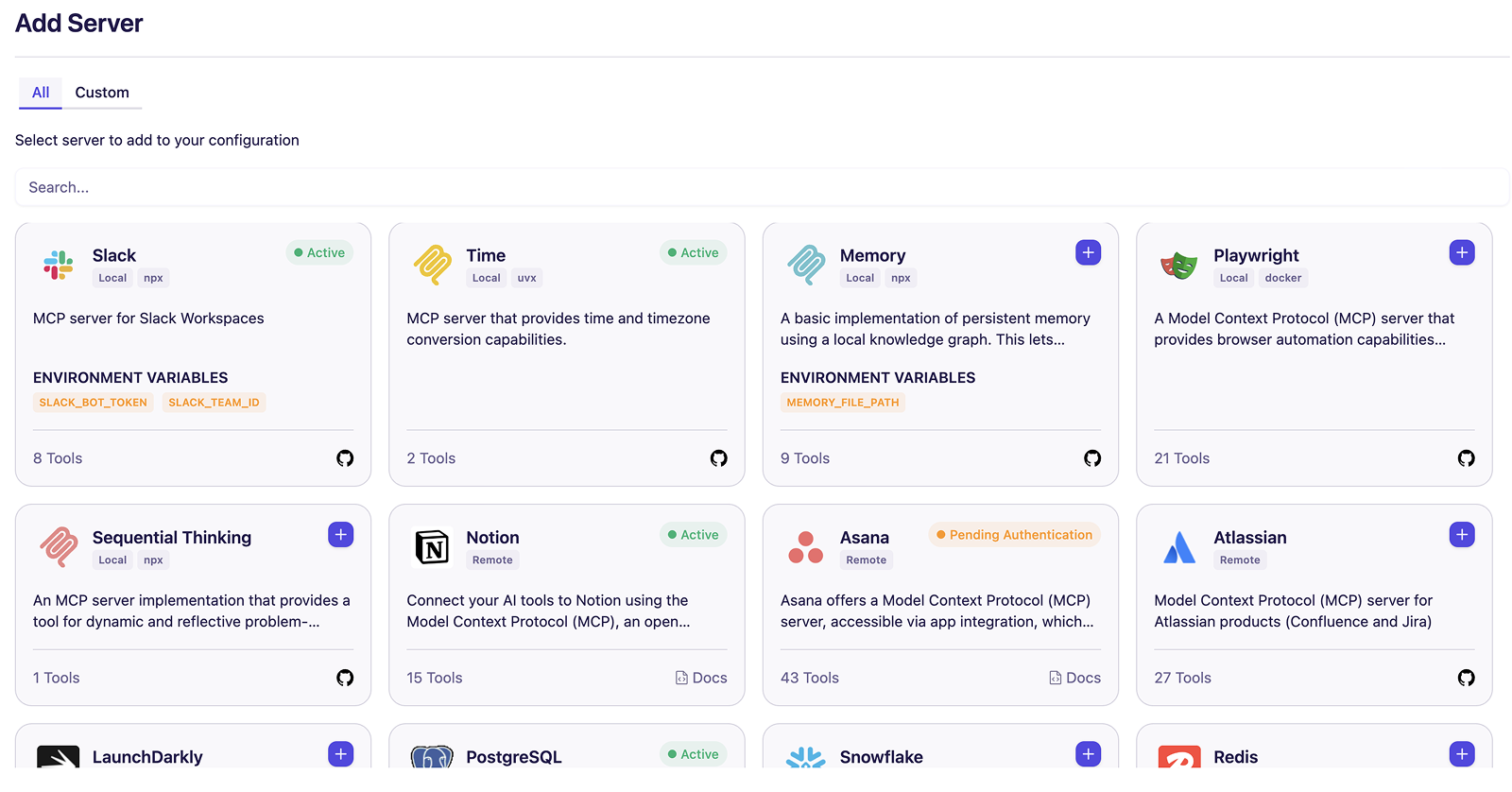The height and width of the screenshot is (792, 1512).
Task: Click the Asana logo icon
Action: [x=806, y=547]
